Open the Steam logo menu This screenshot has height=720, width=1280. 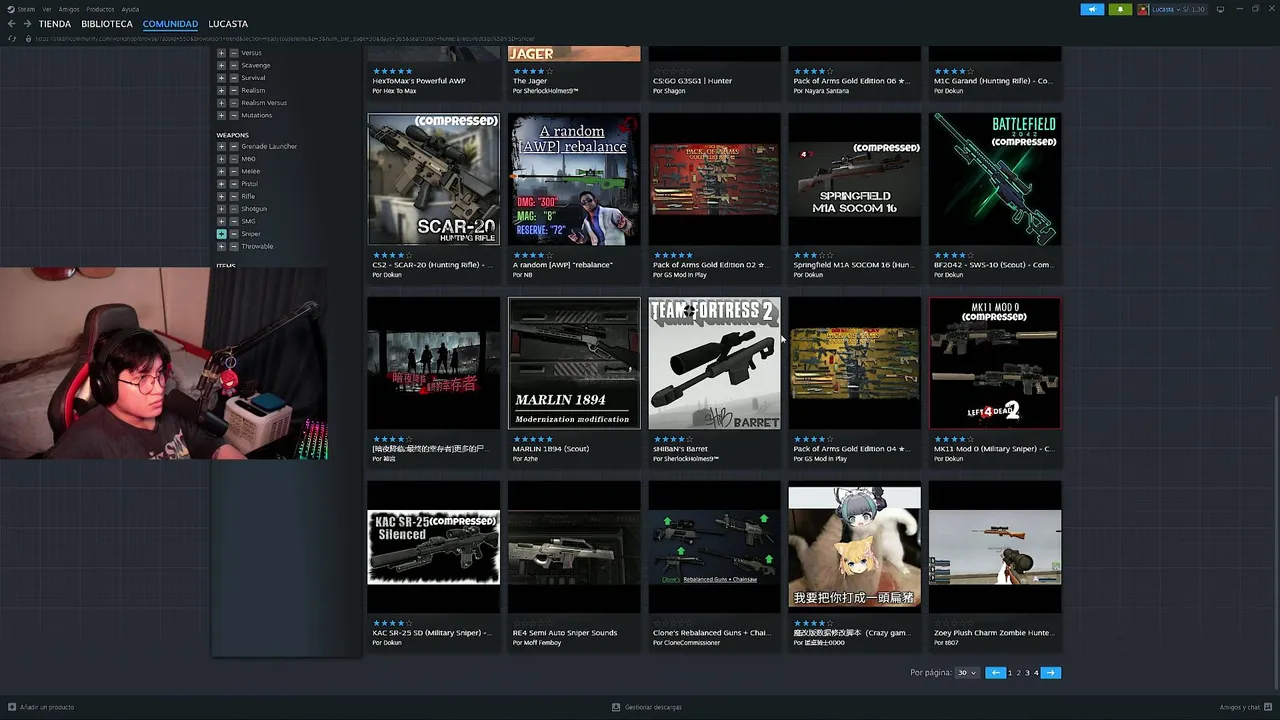(x=11, y=9)
